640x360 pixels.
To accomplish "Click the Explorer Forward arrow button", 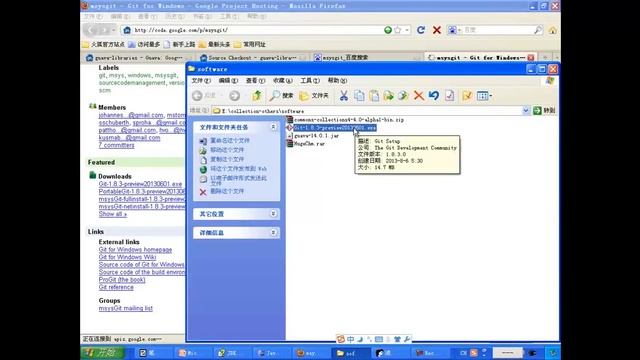I will 234,96.
